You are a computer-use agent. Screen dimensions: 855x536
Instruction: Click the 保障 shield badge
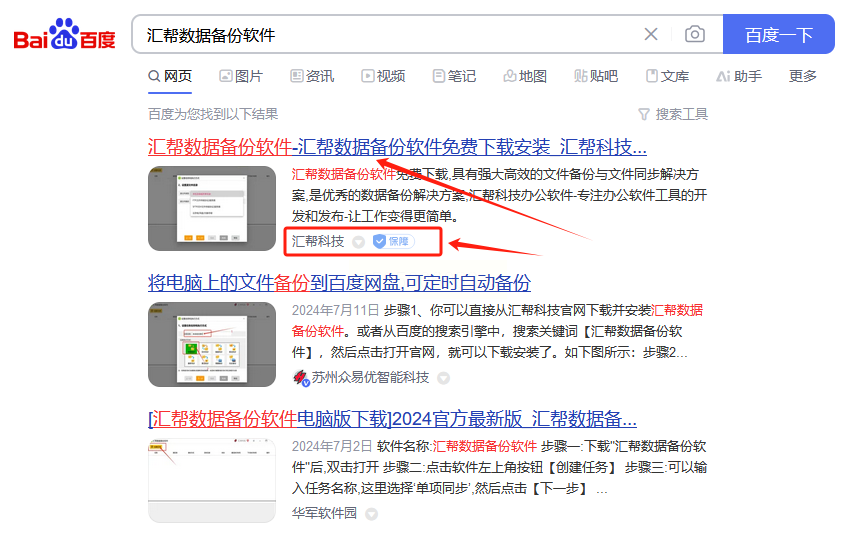pyautogui.click(x=393, y=242)
